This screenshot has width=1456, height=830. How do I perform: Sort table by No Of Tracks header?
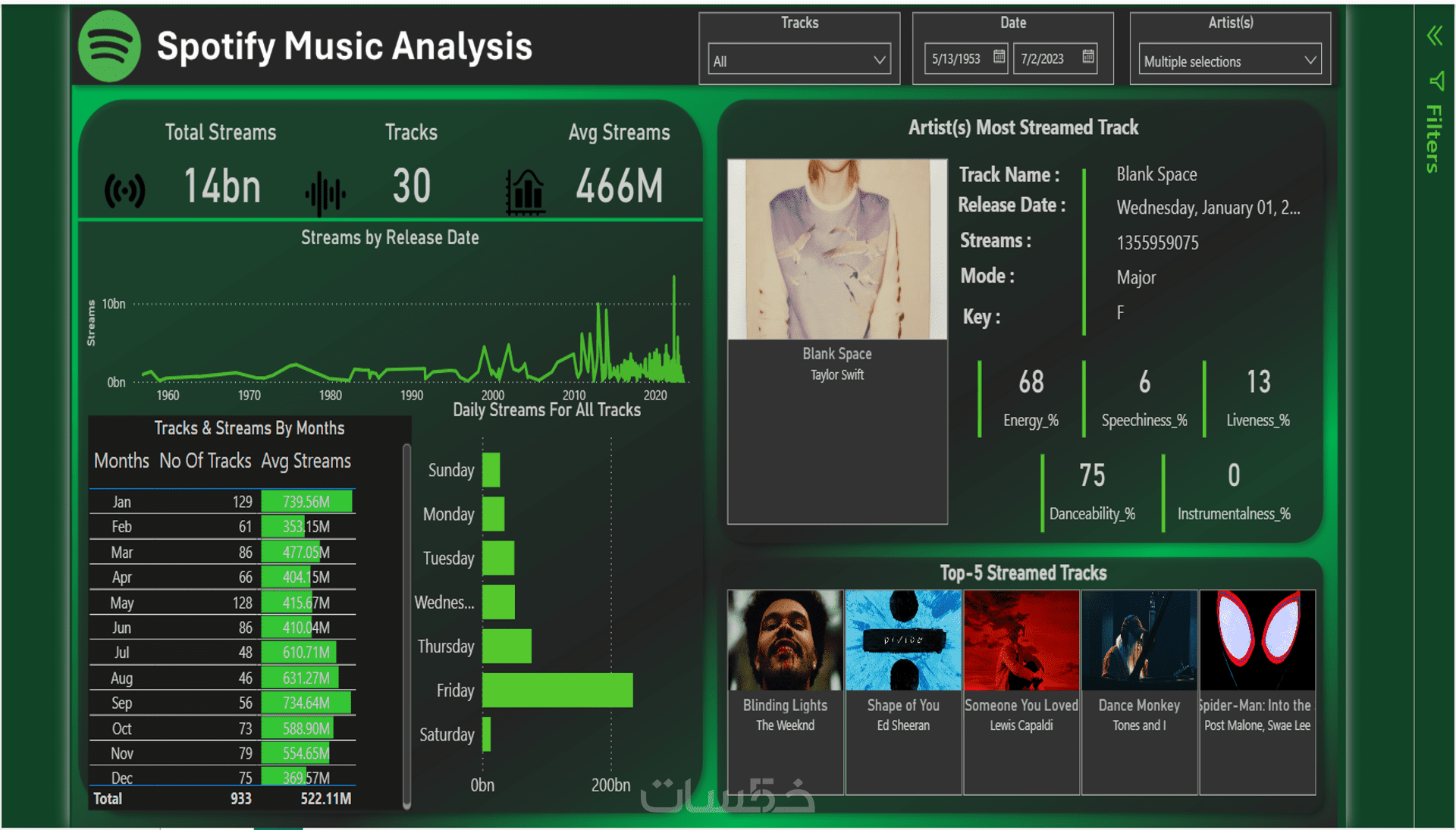(205, 461)
